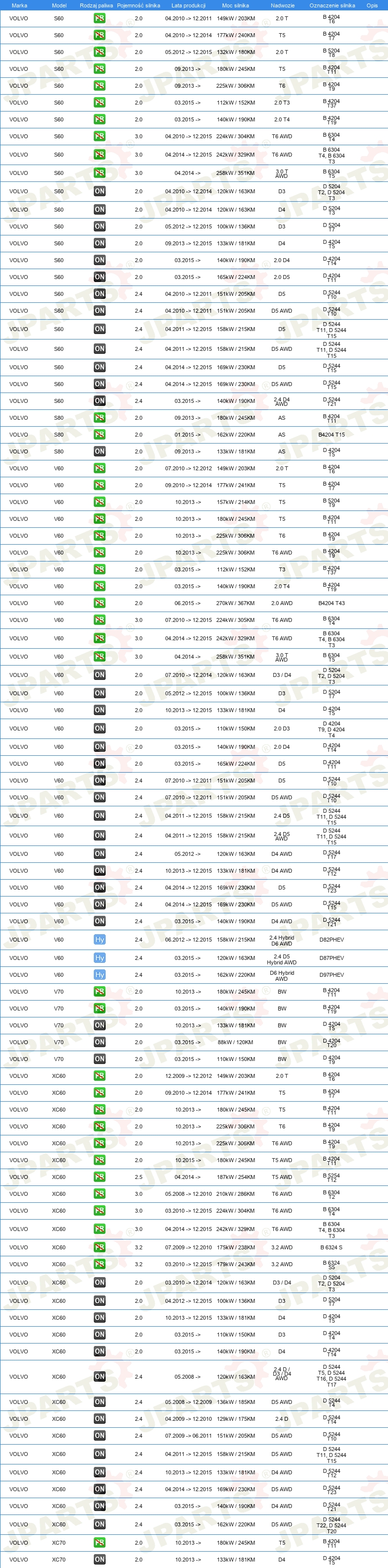The image size is (388, 1568).
Task: Click the petrol icon for XC60 210kW / 286KM
Action: pyautogui.click(x=99, y=1194)
